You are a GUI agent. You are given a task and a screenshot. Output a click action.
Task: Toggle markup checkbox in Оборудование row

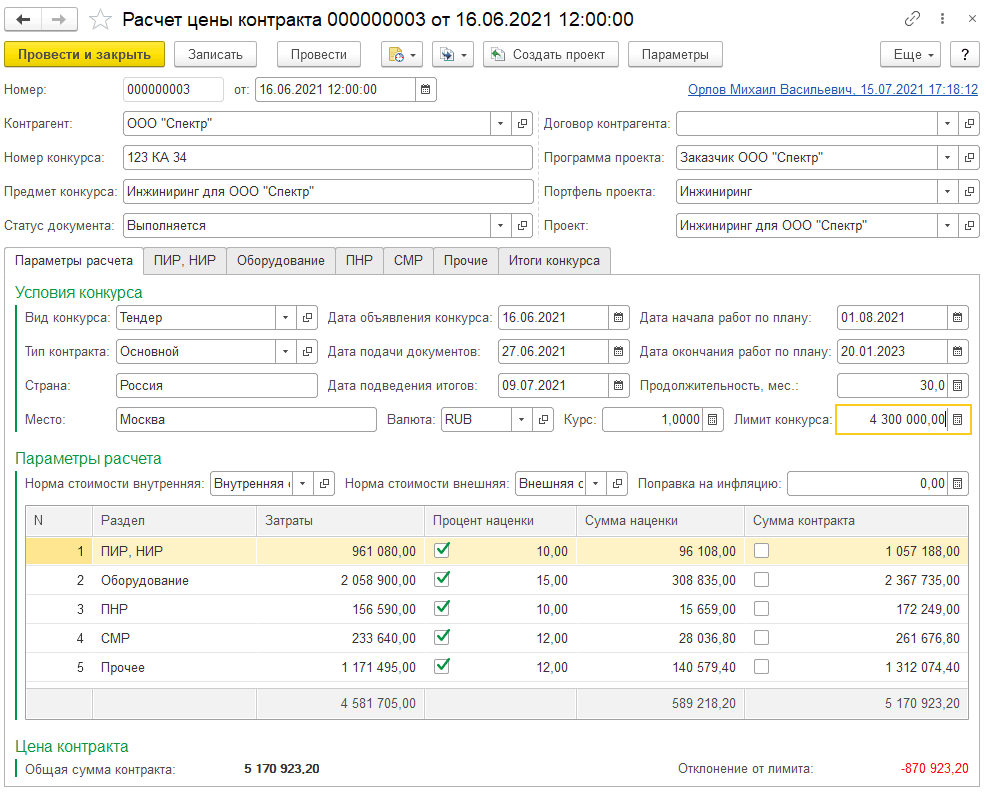click(x=442, y=579)
